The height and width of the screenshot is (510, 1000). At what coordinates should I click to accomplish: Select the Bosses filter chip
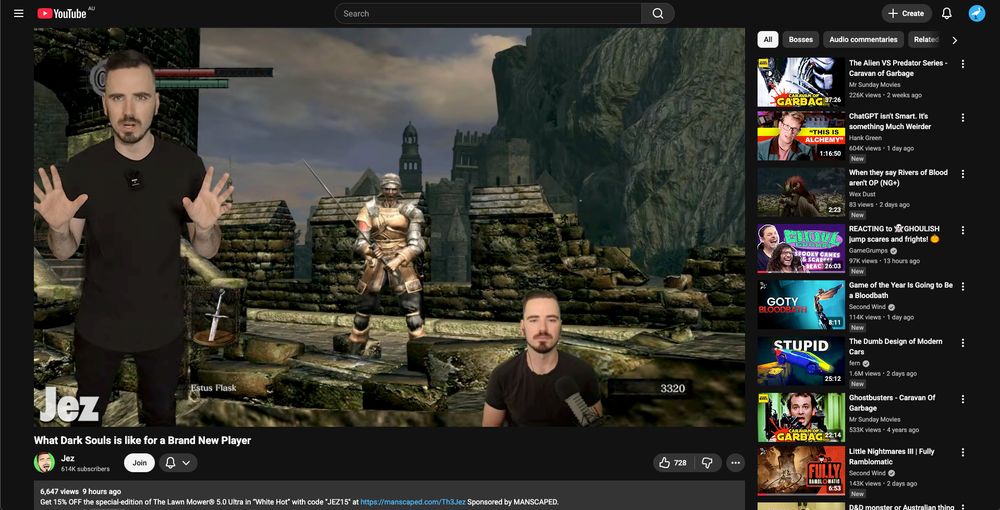click(800, 40)
